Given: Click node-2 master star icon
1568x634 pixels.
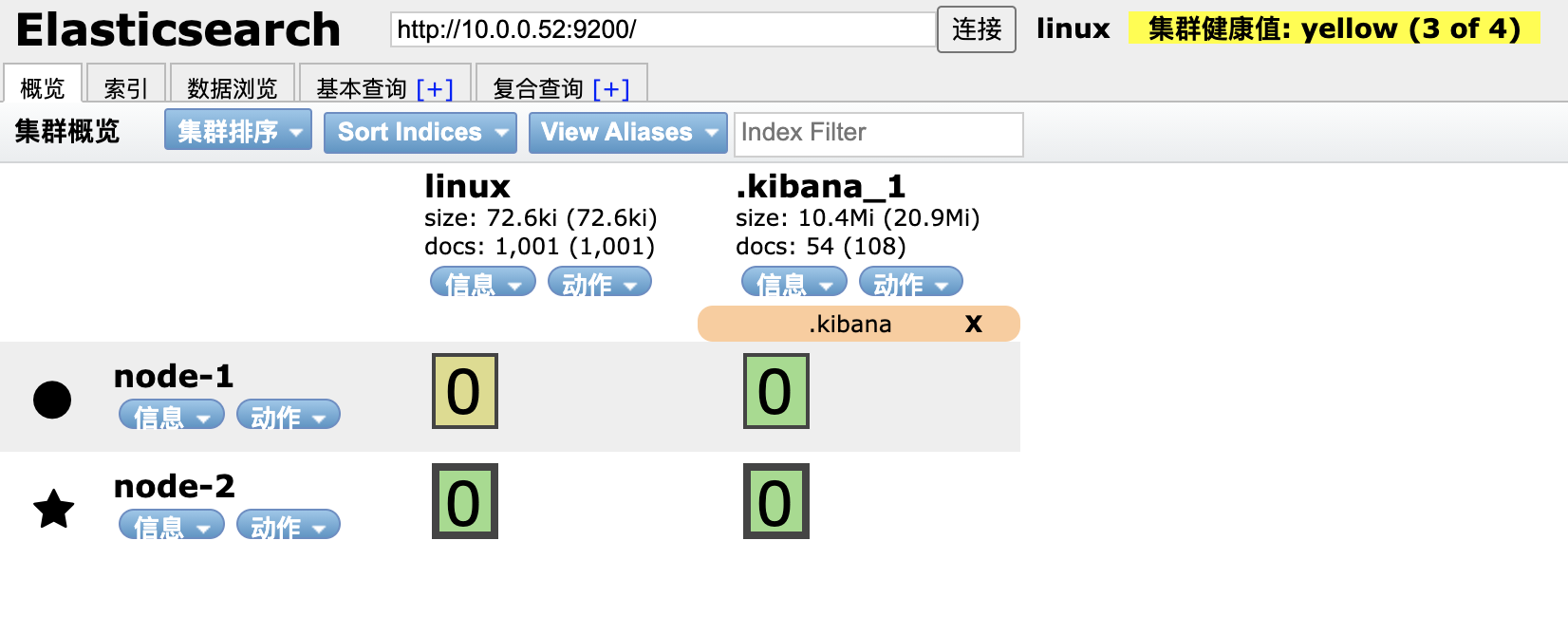Looking at the screenshot, I should [x=53, y=509].
